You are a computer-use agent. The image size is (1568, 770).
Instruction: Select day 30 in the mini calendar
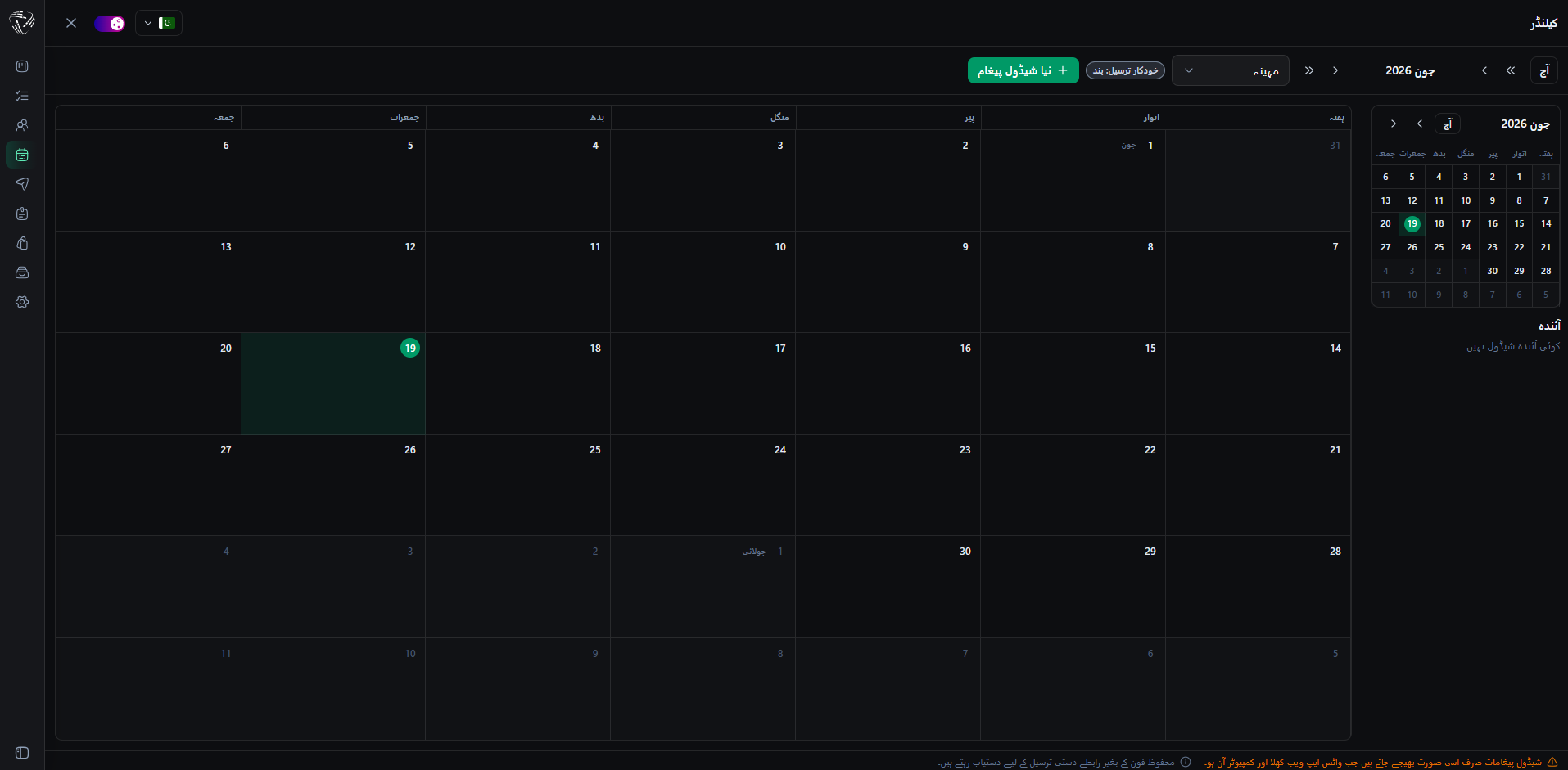coord(1493,271)
